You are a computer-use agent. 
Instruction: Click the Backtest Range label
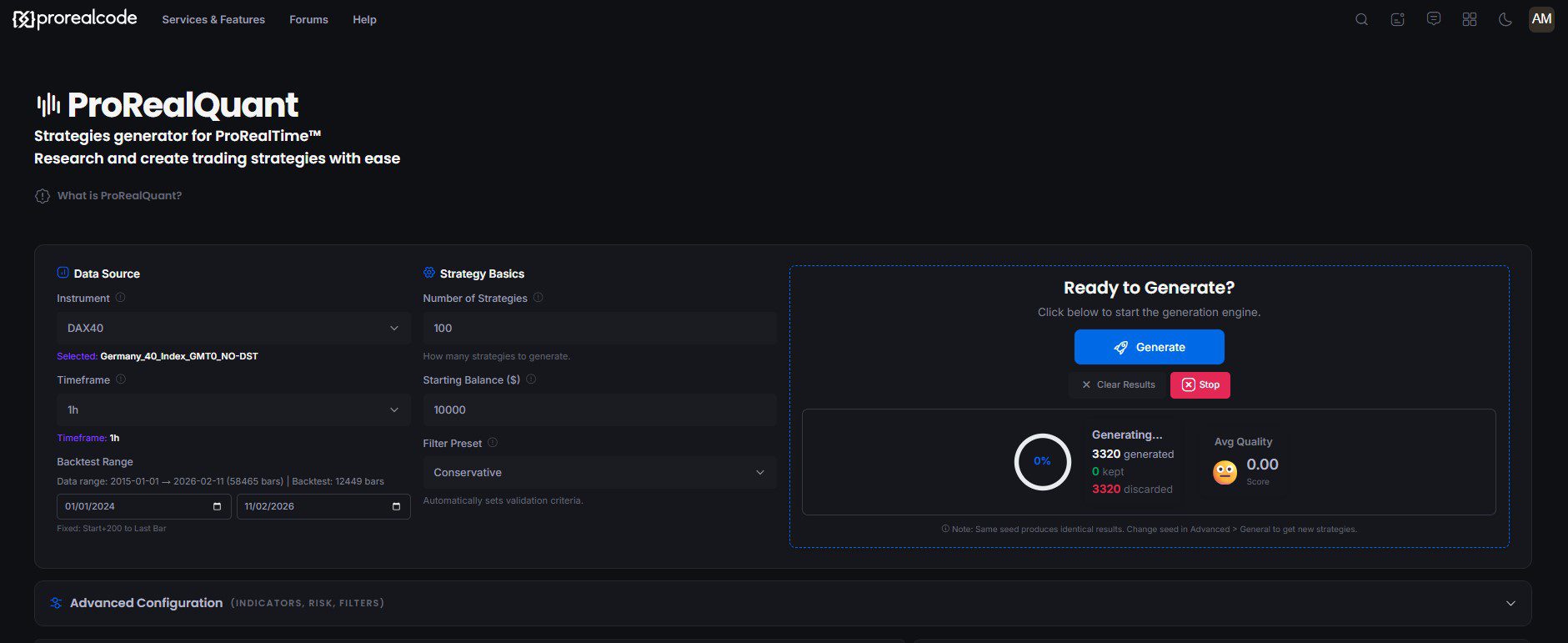tap(95, 461)
